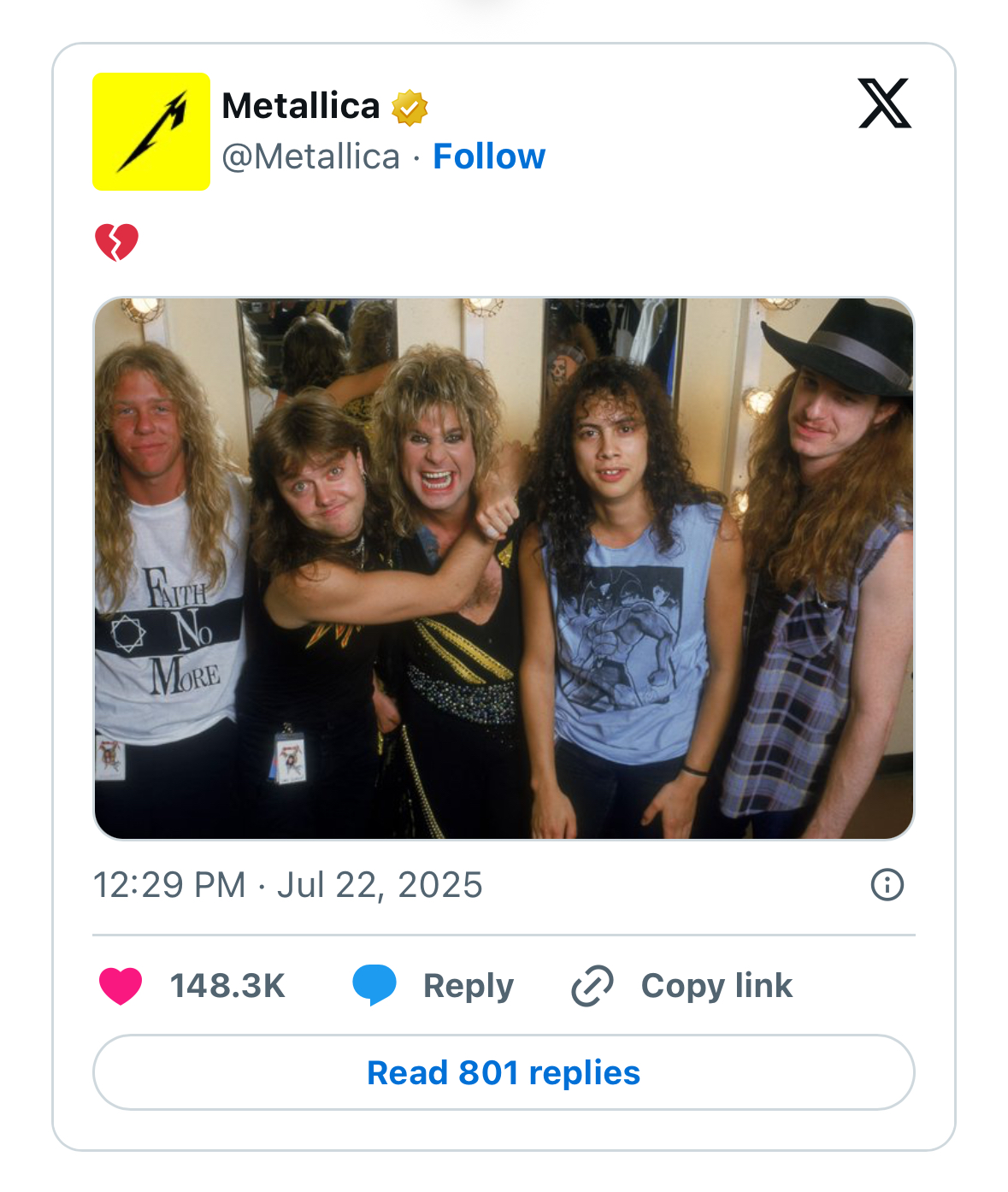Open the embedded band photo

[x=504, y=569]
